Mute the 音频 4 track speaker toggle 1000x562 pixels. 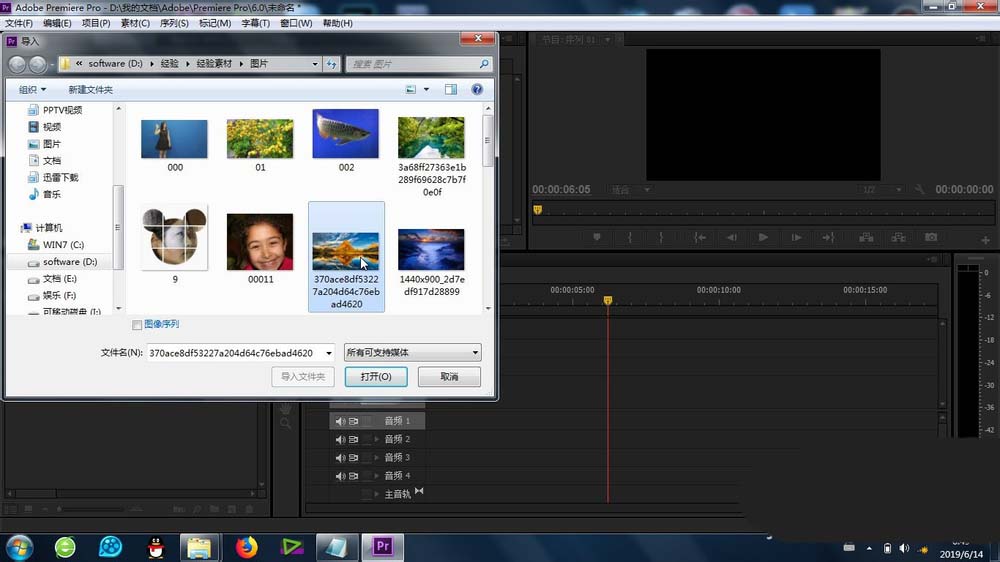coord(340,476)
